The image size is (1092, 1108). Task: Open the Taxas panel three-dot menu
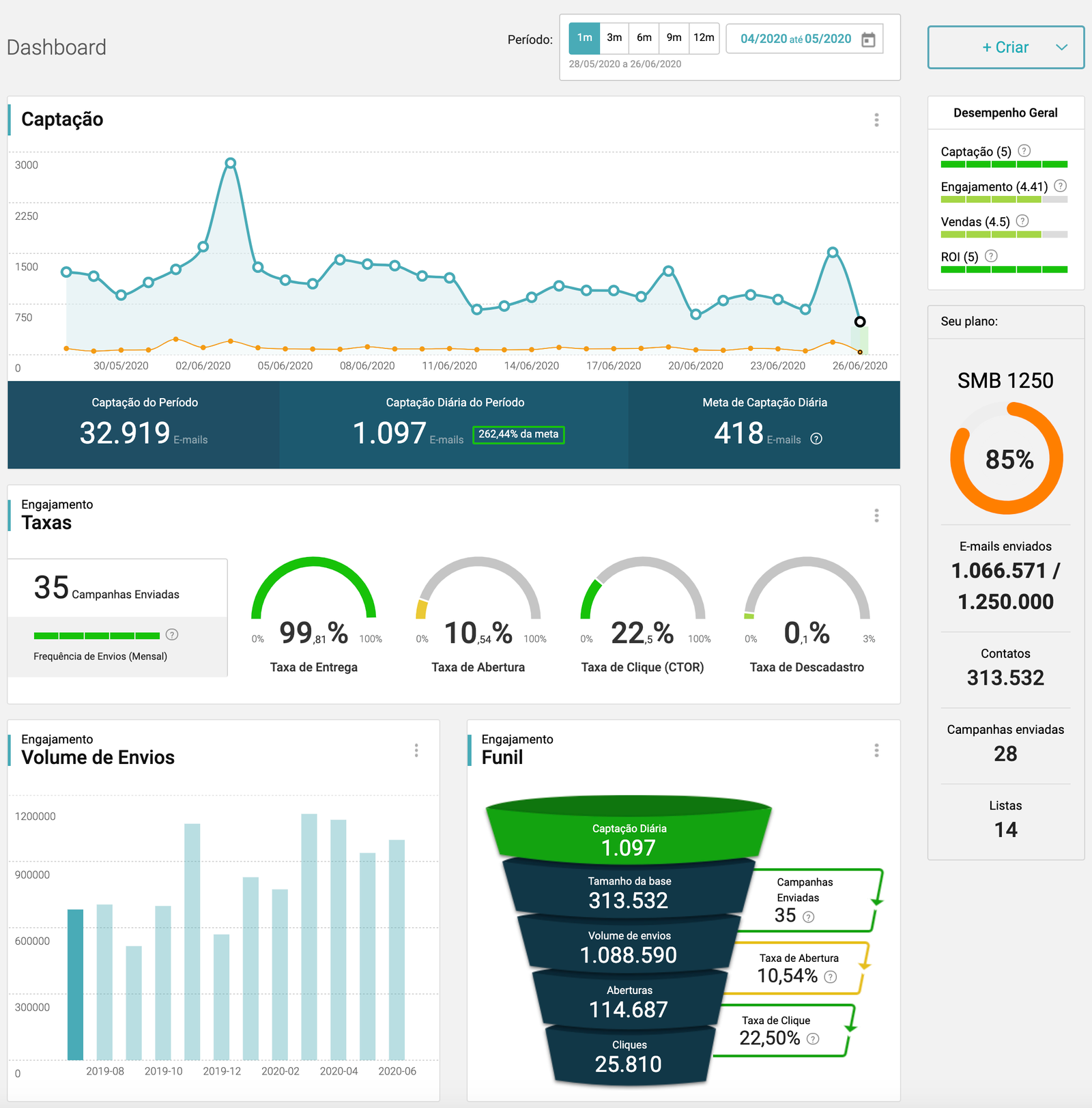[876, 515]
